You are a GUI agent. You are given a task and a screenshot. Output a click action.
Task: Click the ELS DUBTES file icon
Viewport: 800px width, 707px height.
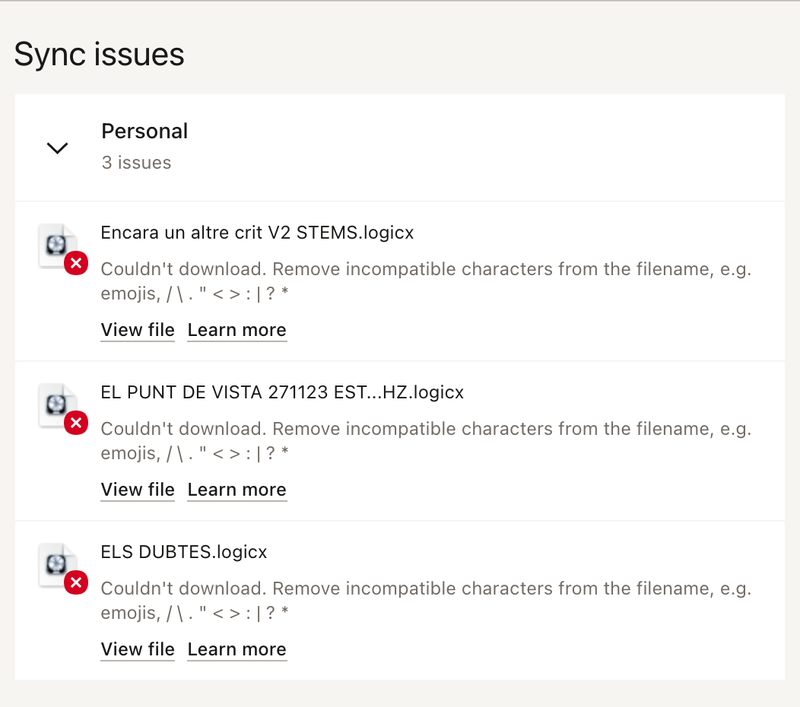pos(56,563)
